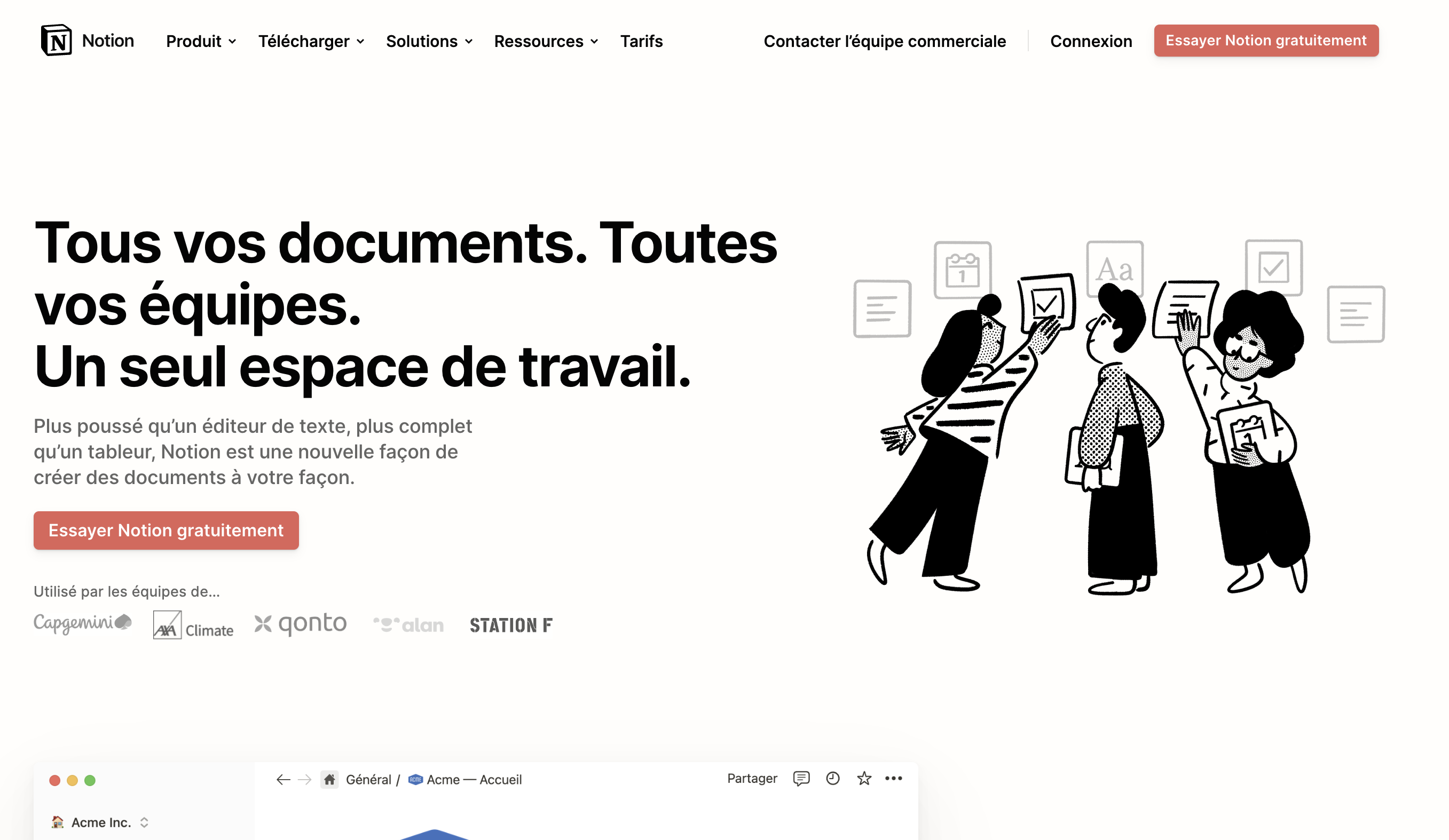Select Tarifs in the navigation bar

click(641, 41)
